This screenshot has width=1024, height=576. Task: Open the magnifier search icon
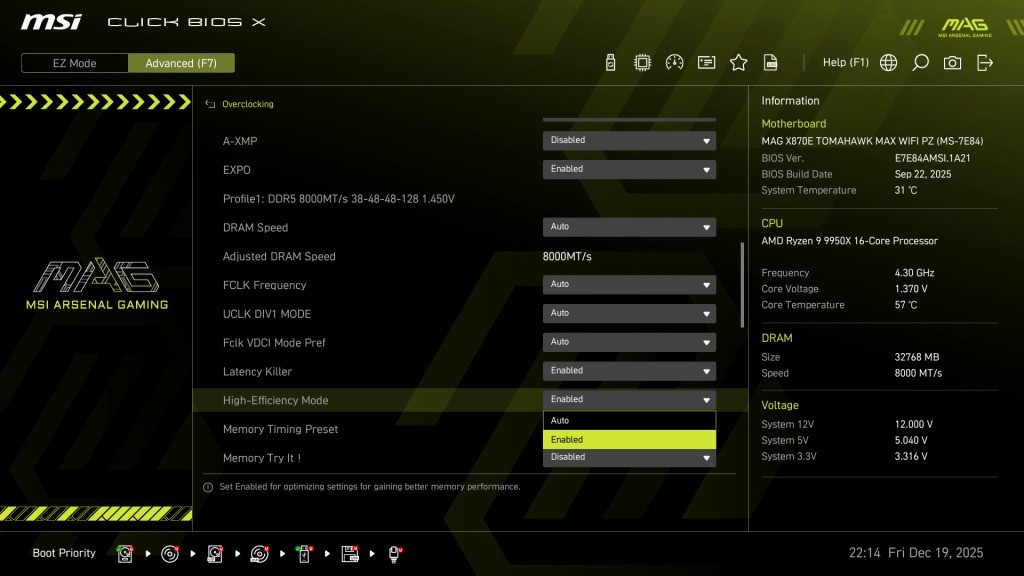[x=920, y=63]
